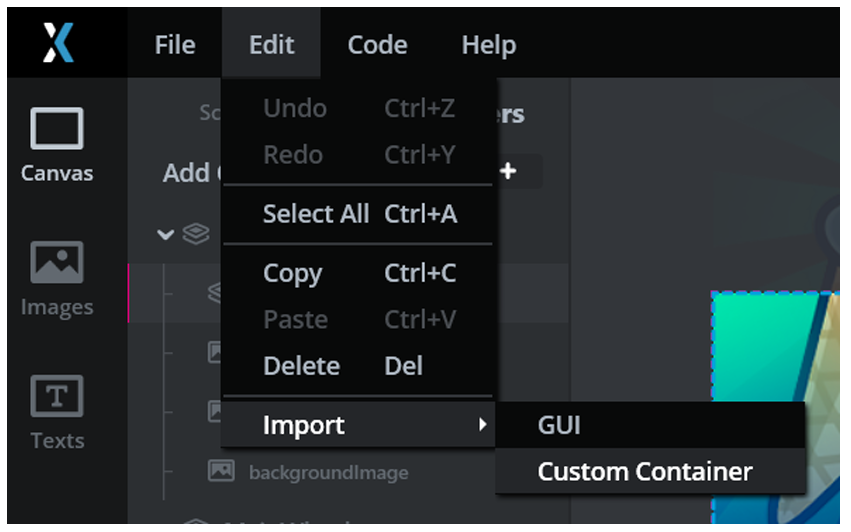
Task: Click the app logo icon
Action: [58, 44]
